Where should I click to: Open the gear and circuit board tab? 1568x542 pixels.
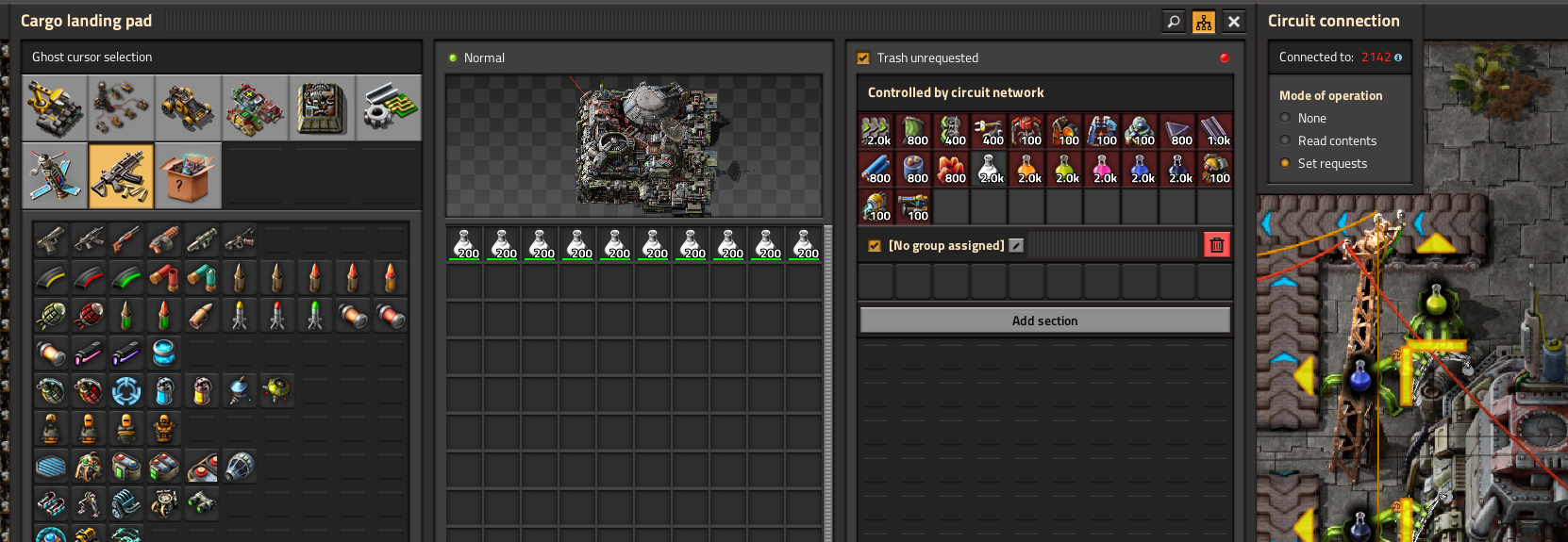tap(389, 108)
